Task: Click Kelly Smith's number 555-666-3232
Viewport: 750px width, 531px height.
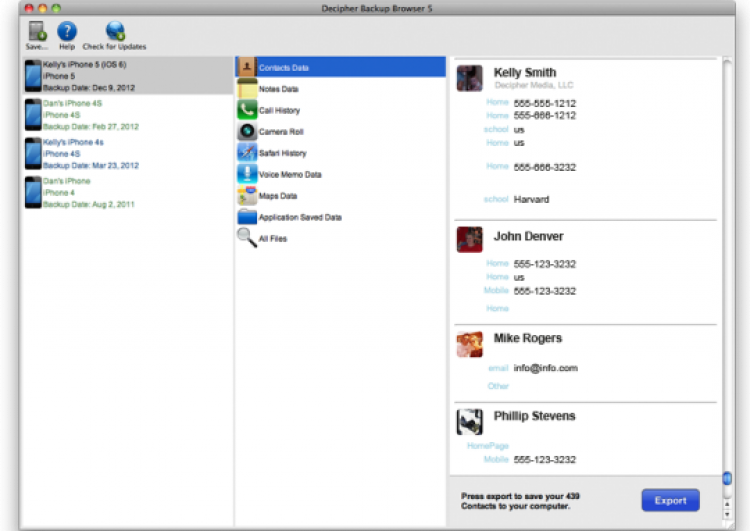Action: [x=545, y=167]
